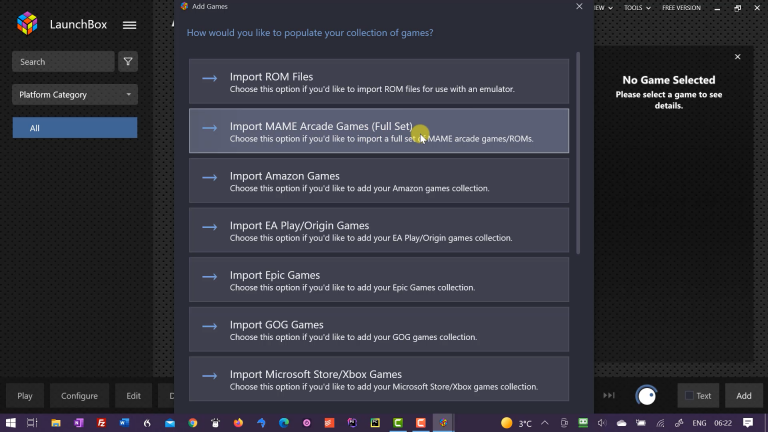
Task: Close the No Game Selected details panel
Action: pyautogui.click(x=737, y=57)
